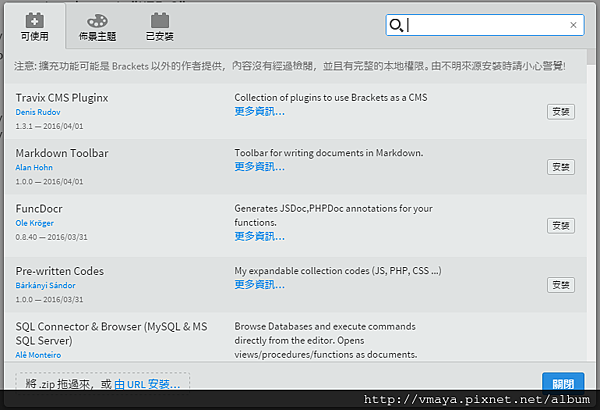Close the dialog with the 關閉 button
600x410 pixels.
coord(563,384)
